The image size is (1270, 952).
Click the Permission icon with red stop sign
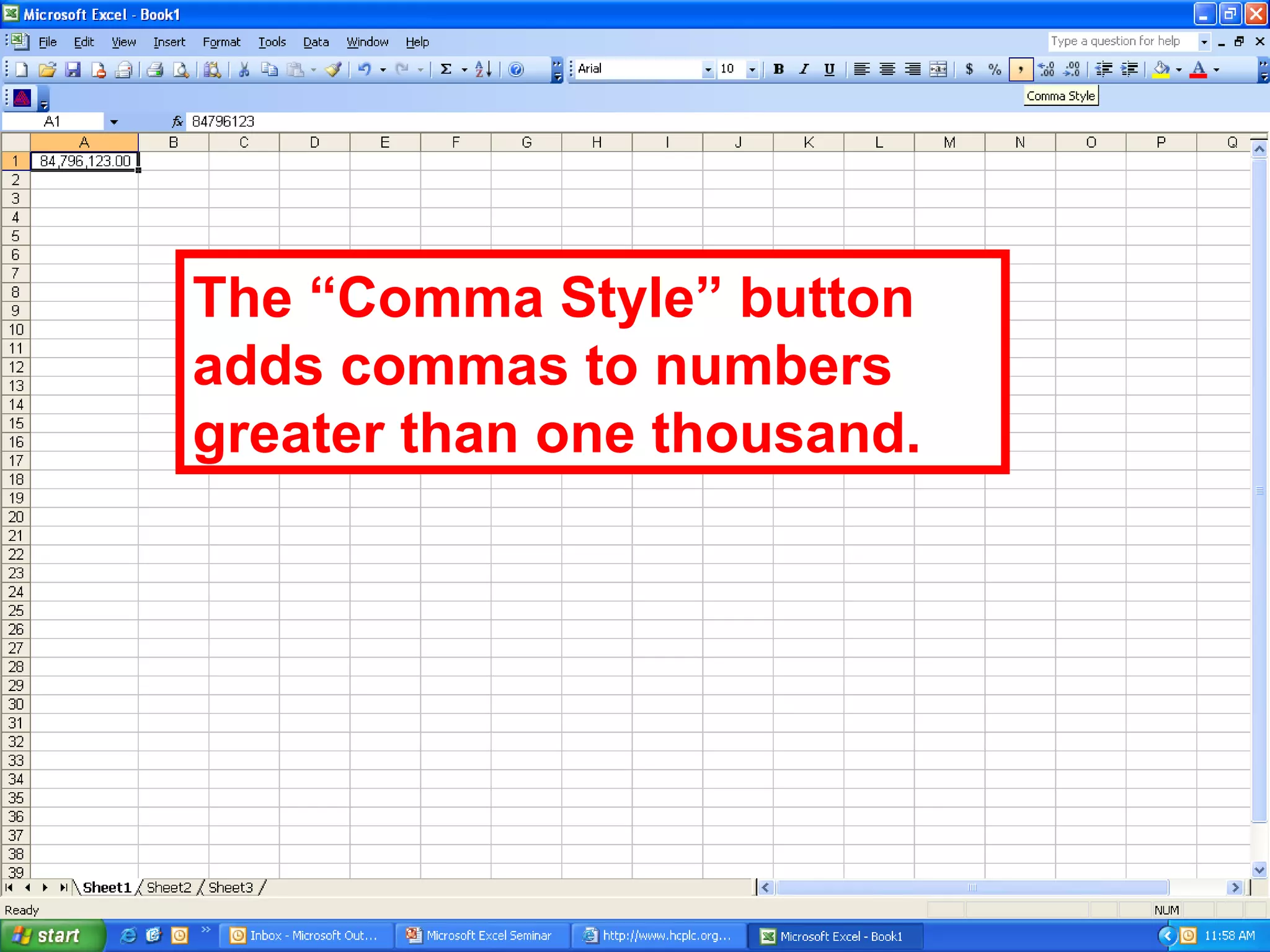point(99,69)
